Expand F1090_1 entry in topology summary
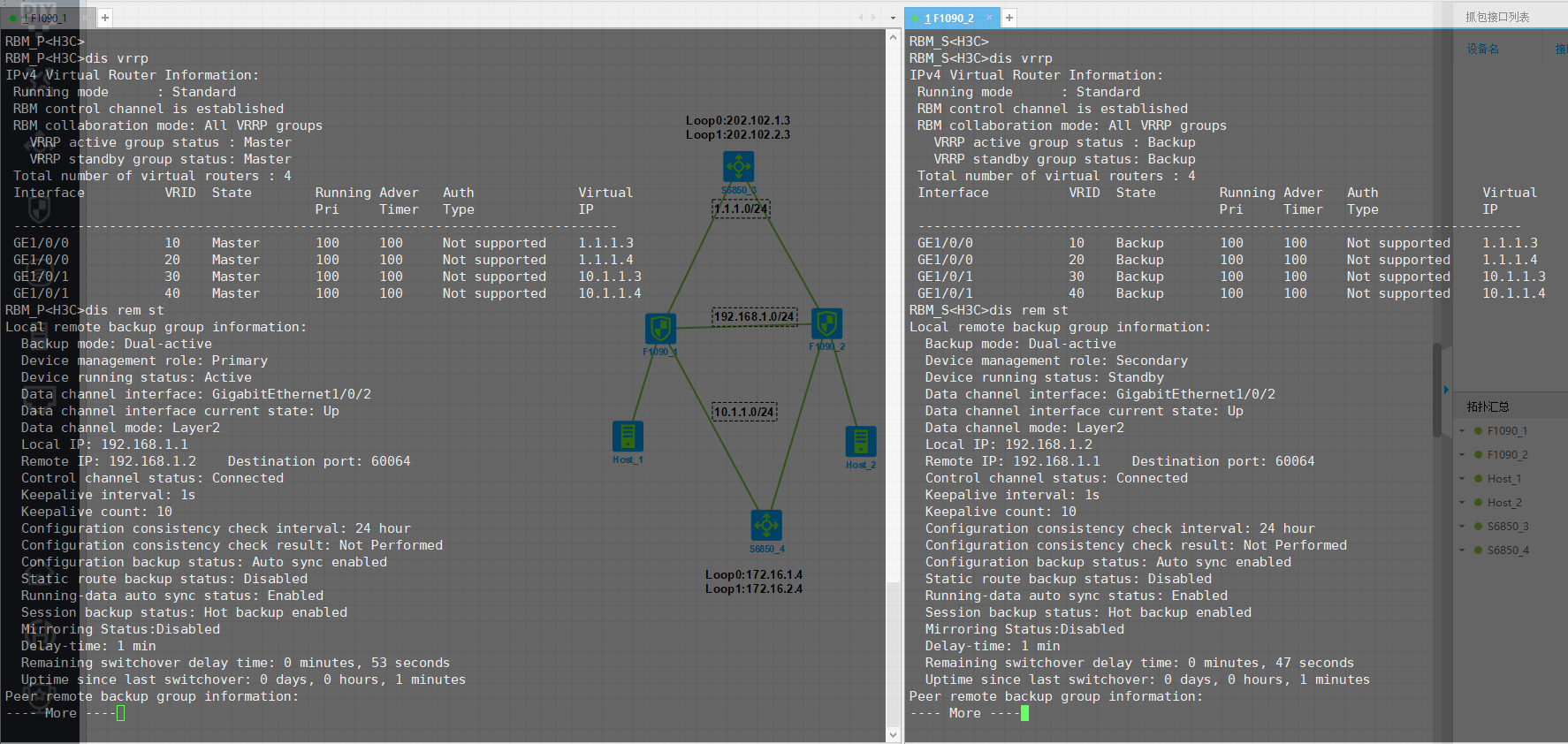 [1463, 431]
